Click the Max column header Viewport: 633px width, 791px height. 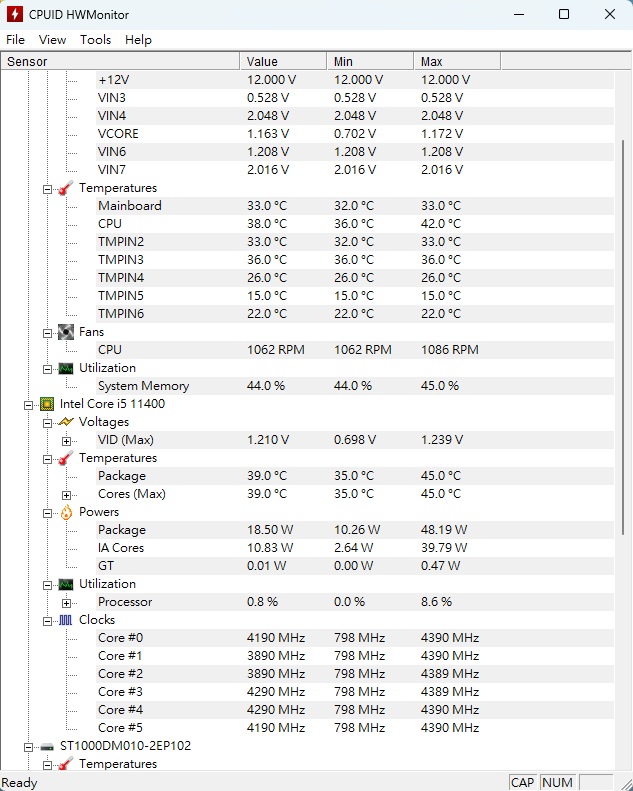(x=457, y=62)
